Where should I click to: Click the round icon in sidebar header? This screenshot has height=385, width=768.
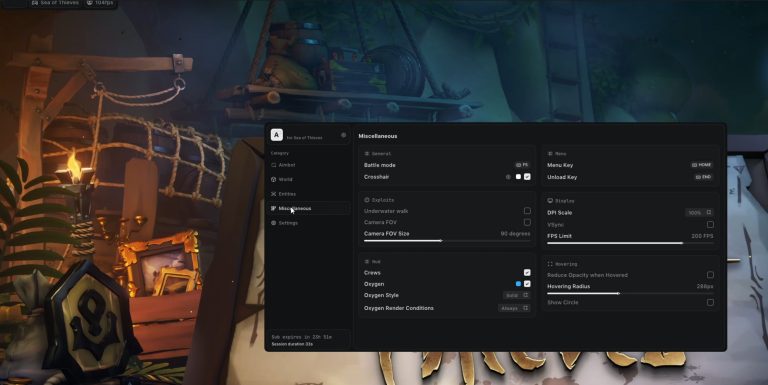[343, 135]
